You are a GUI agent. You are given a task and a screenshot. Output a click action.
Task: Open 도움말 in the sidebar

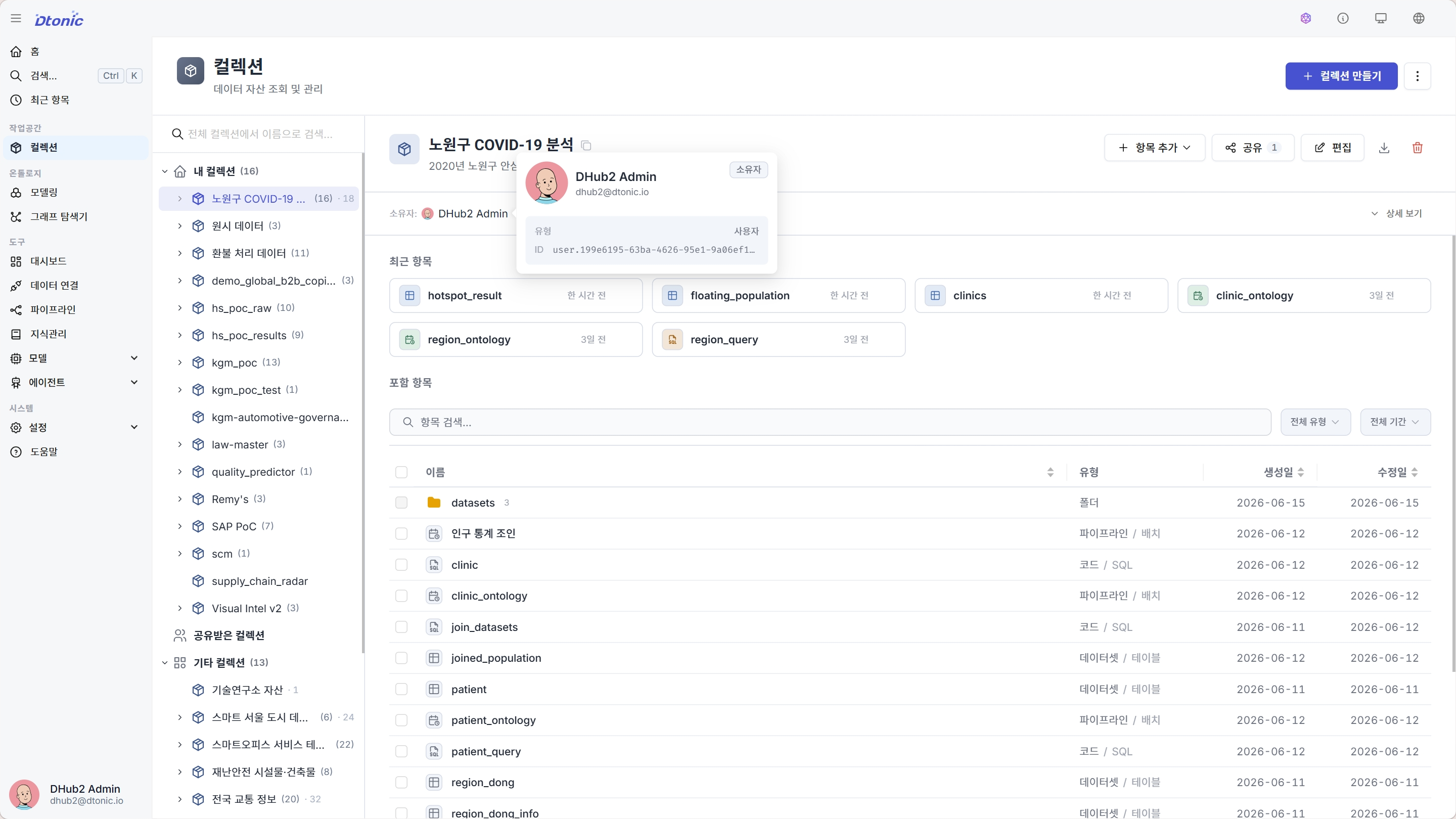[x=76, y=451]
